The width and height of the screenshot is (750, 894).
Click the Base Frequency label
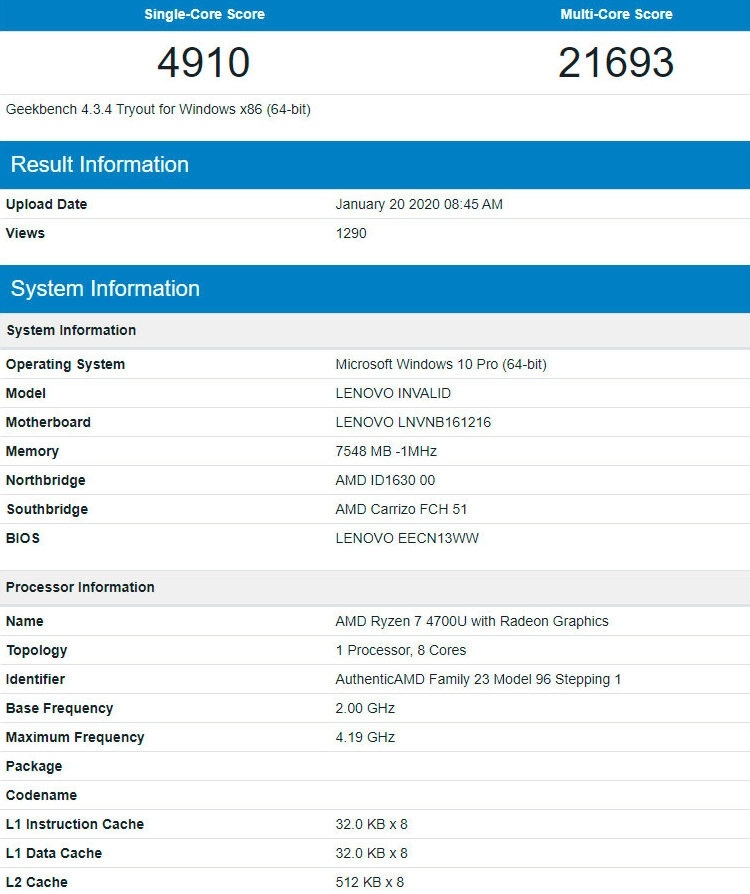tap(59, 709)
